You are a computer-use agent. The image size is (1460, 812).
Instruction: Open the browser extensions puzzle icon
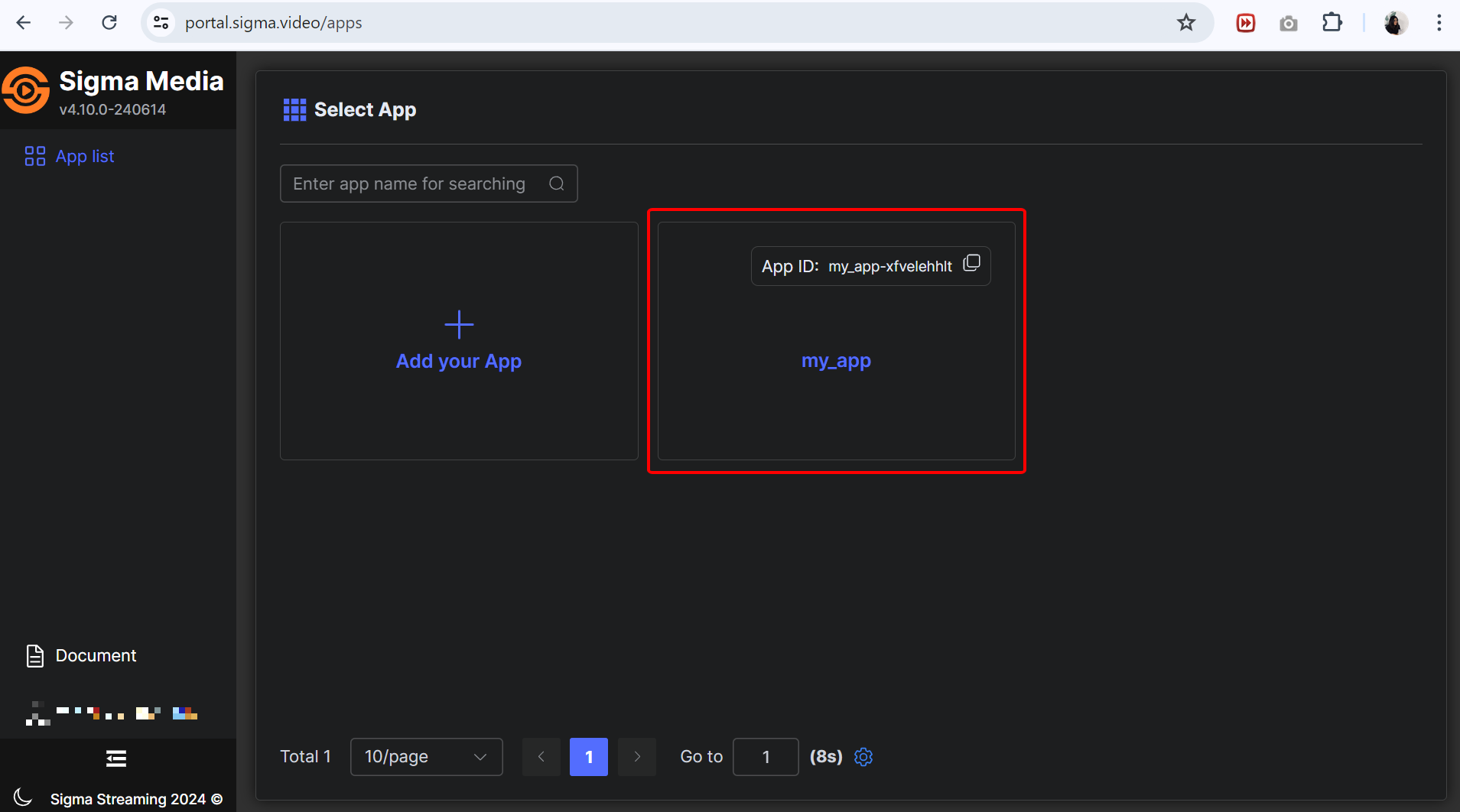(x=1332, y=23)
